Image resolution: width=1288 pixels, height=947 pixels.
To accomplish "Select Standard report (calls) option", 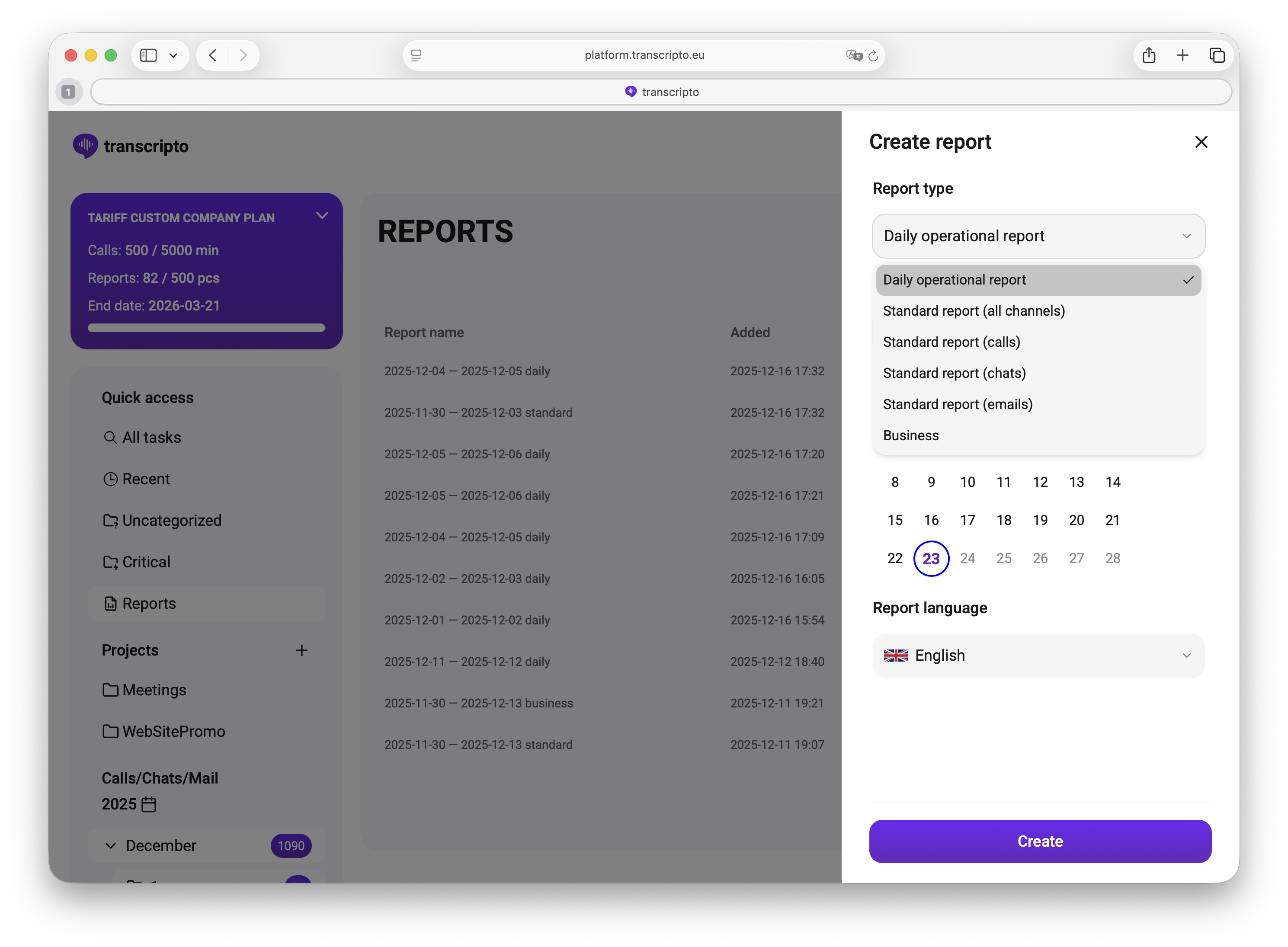I will (951, 342).
